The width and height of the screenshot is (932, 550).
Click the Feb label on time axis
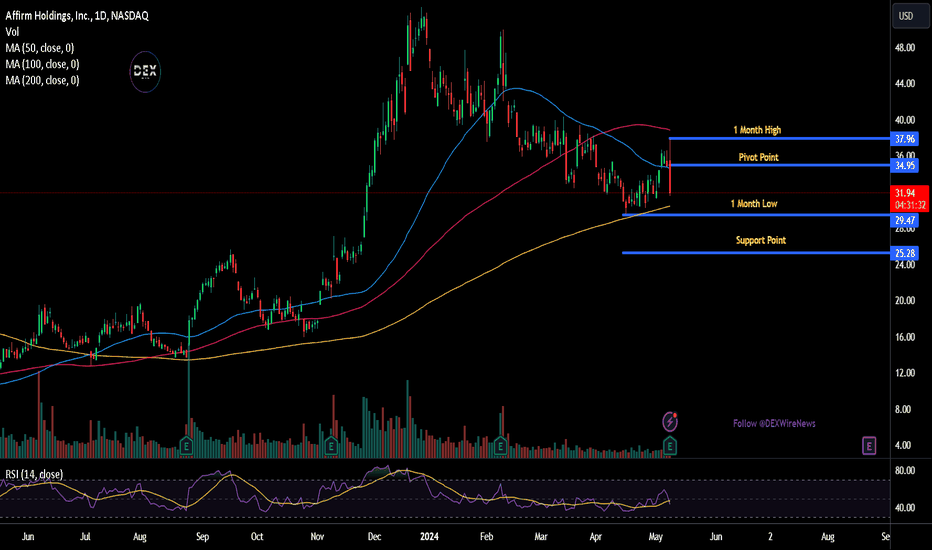coord(486,536)
